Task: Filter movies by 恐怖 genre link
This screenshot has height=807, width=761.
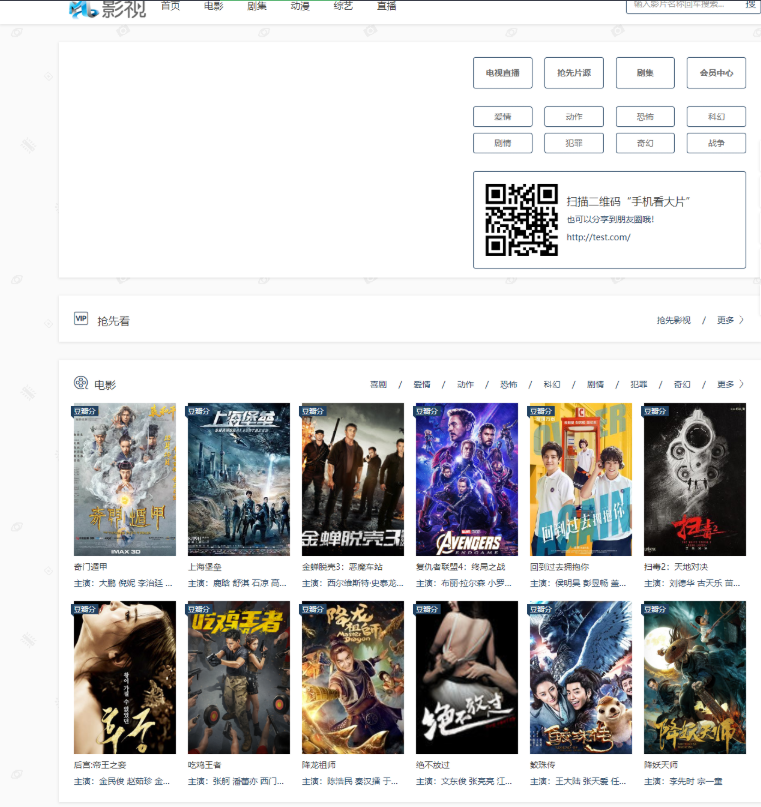Action: pos(509,385)
